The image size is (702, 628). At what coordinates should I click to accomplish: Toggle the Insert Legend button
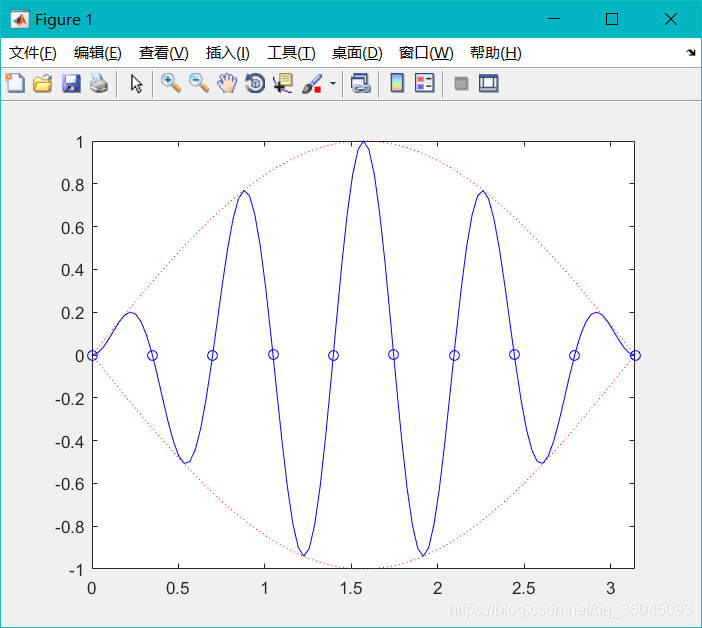tap(424, 84)
